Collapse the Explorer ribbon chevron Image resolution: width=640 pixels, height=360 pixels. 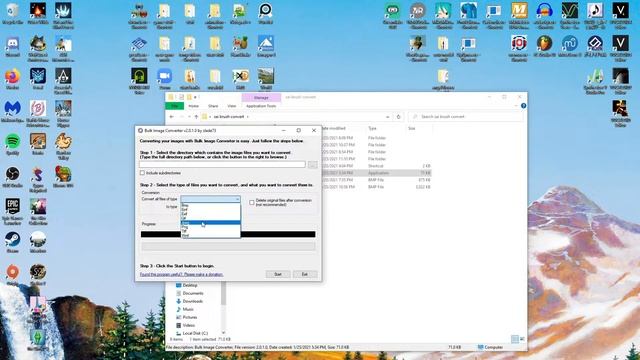[516, 106]
